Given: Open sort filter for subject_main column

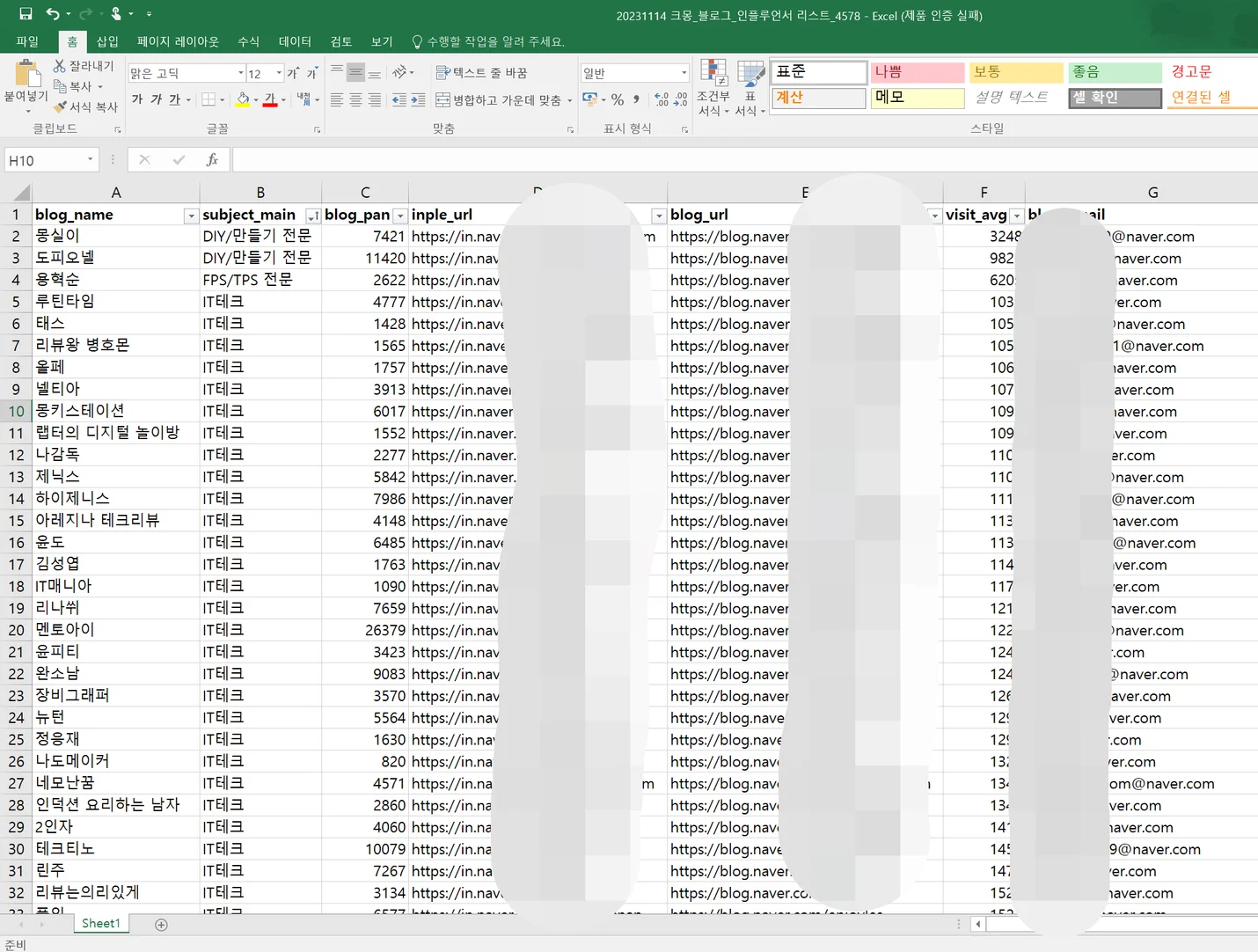Looking at the screenshot, I should (312, 216).
